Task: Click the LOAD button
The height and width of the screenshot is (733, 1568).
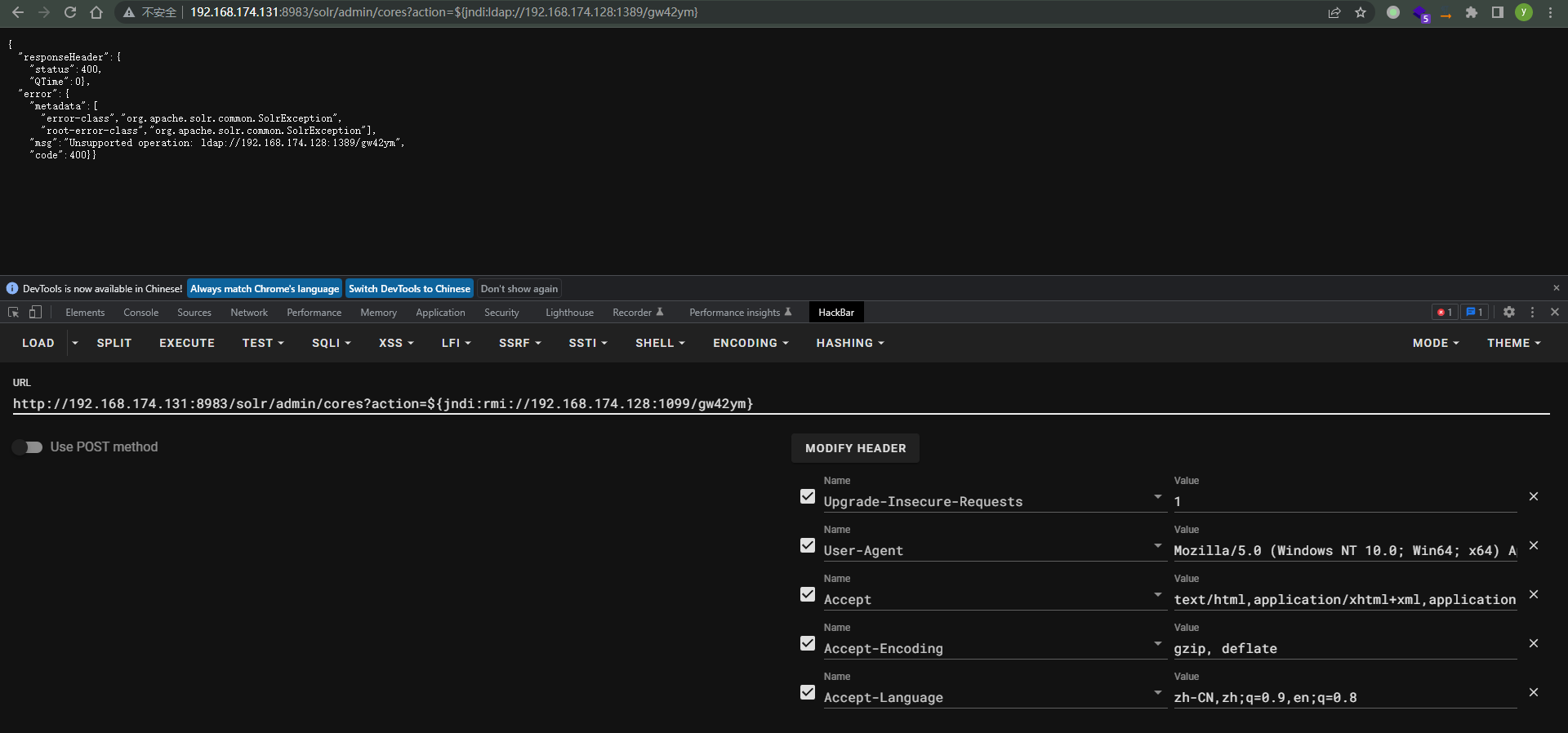Action: 38,343
